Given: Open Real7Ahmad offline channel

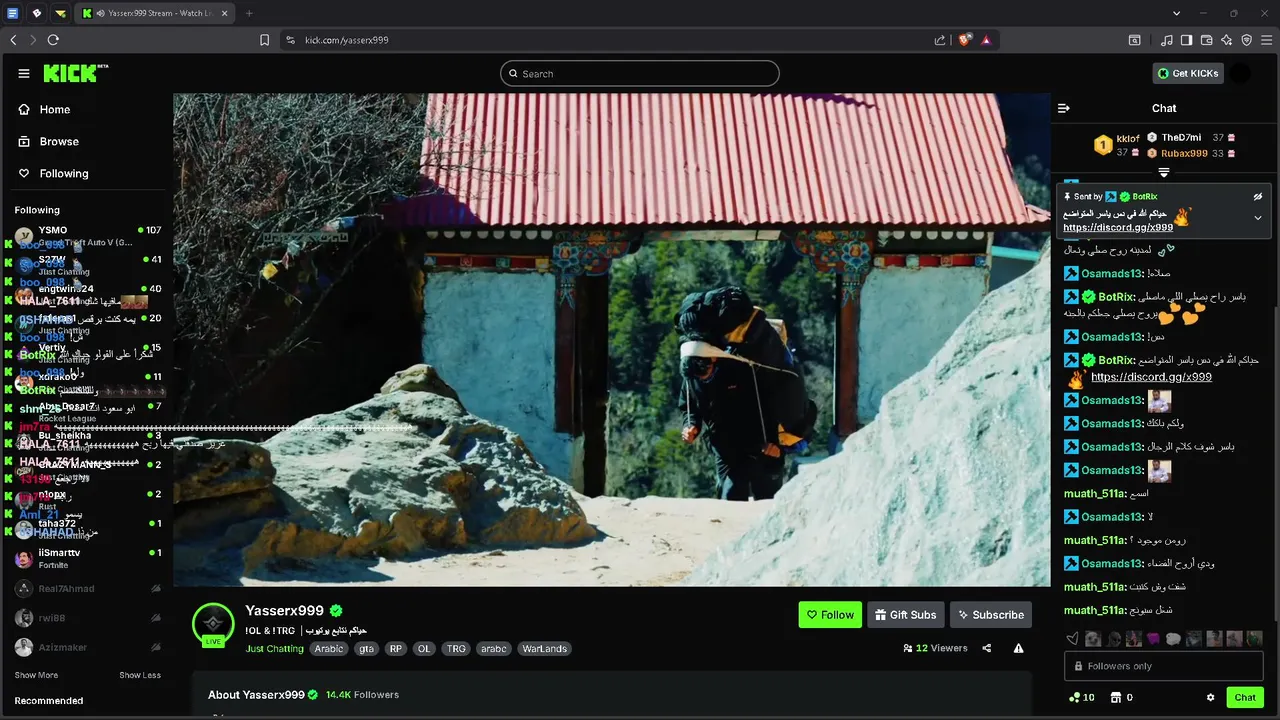Looking at the screenshot, I should [87, 589].
